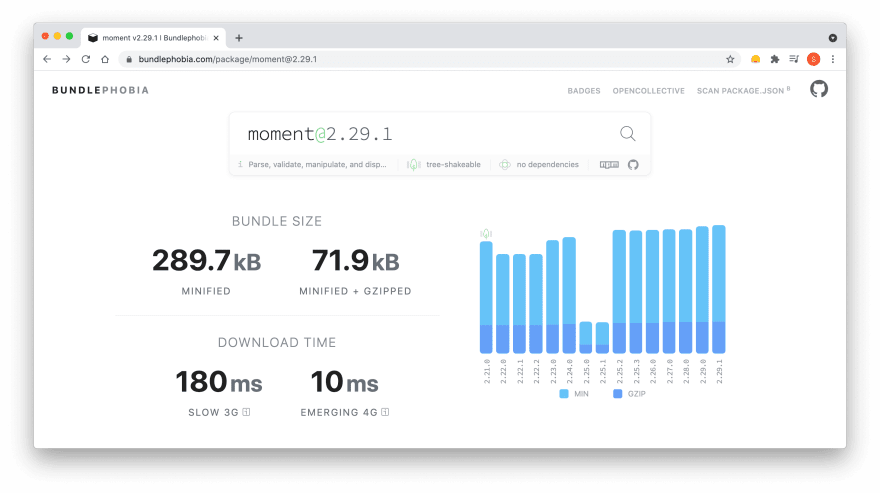
Task: Open the BADGES link
Action: pos(584,90)
